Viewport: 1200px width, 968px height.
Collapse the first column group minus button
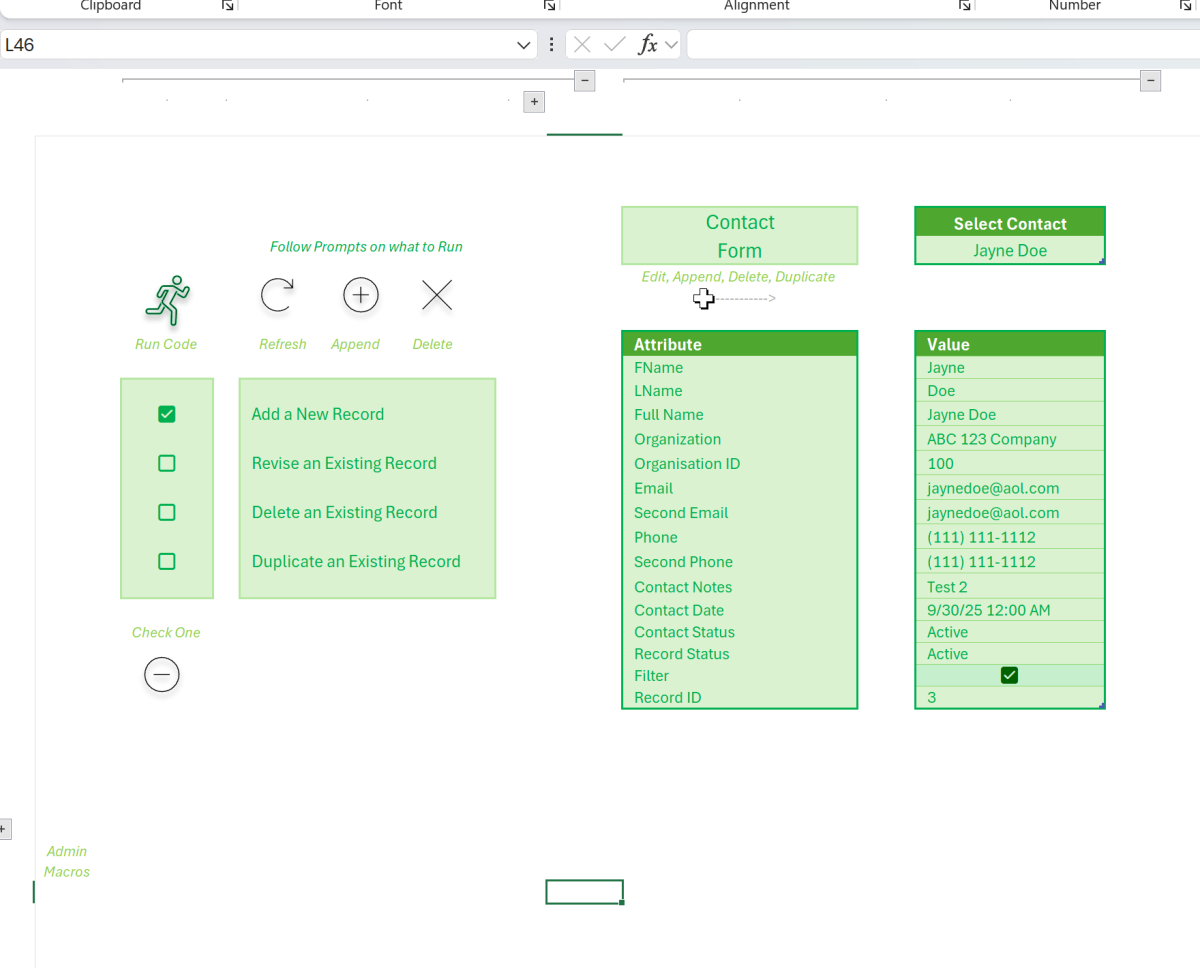[585, 80]
